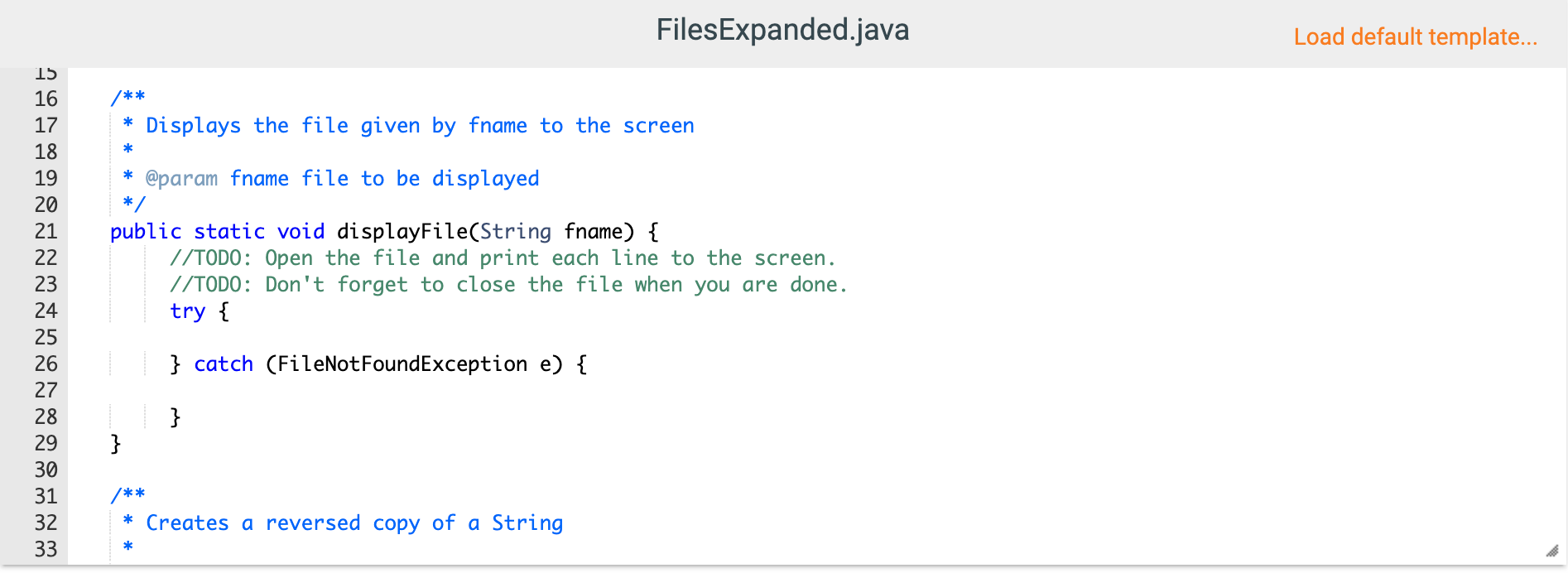1568x573 pixels.
Task: Click the 'catch' keyword on line 26
Action: (224, 364)
